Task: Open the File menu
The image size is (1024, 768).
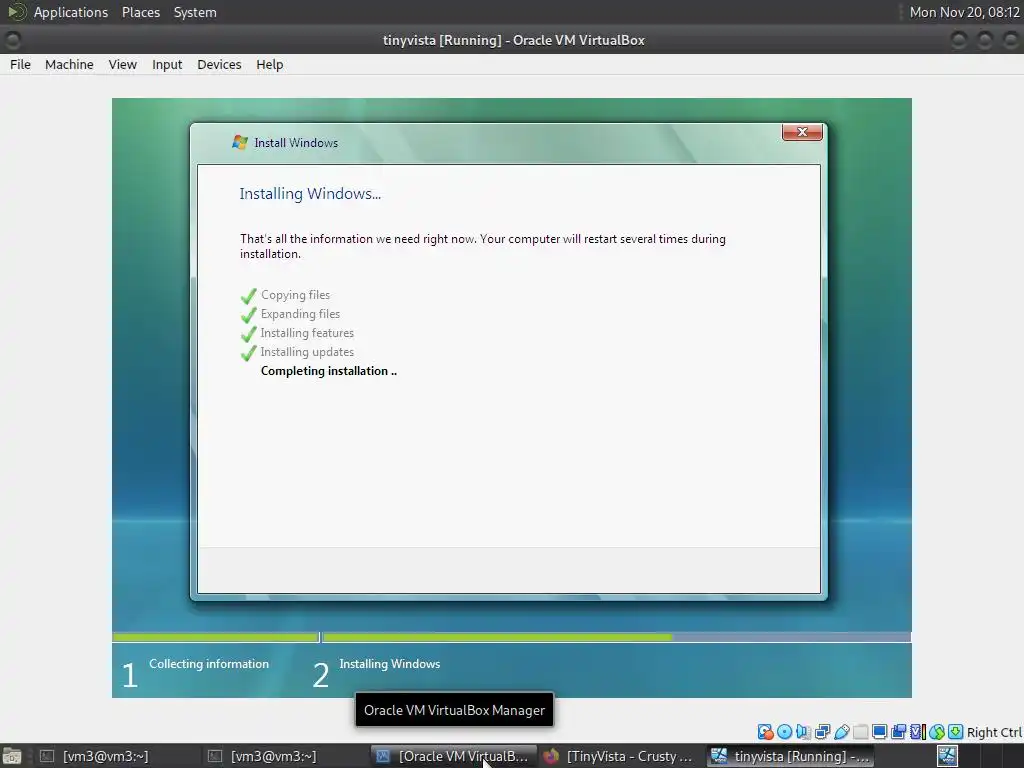Action: (20, 65)
